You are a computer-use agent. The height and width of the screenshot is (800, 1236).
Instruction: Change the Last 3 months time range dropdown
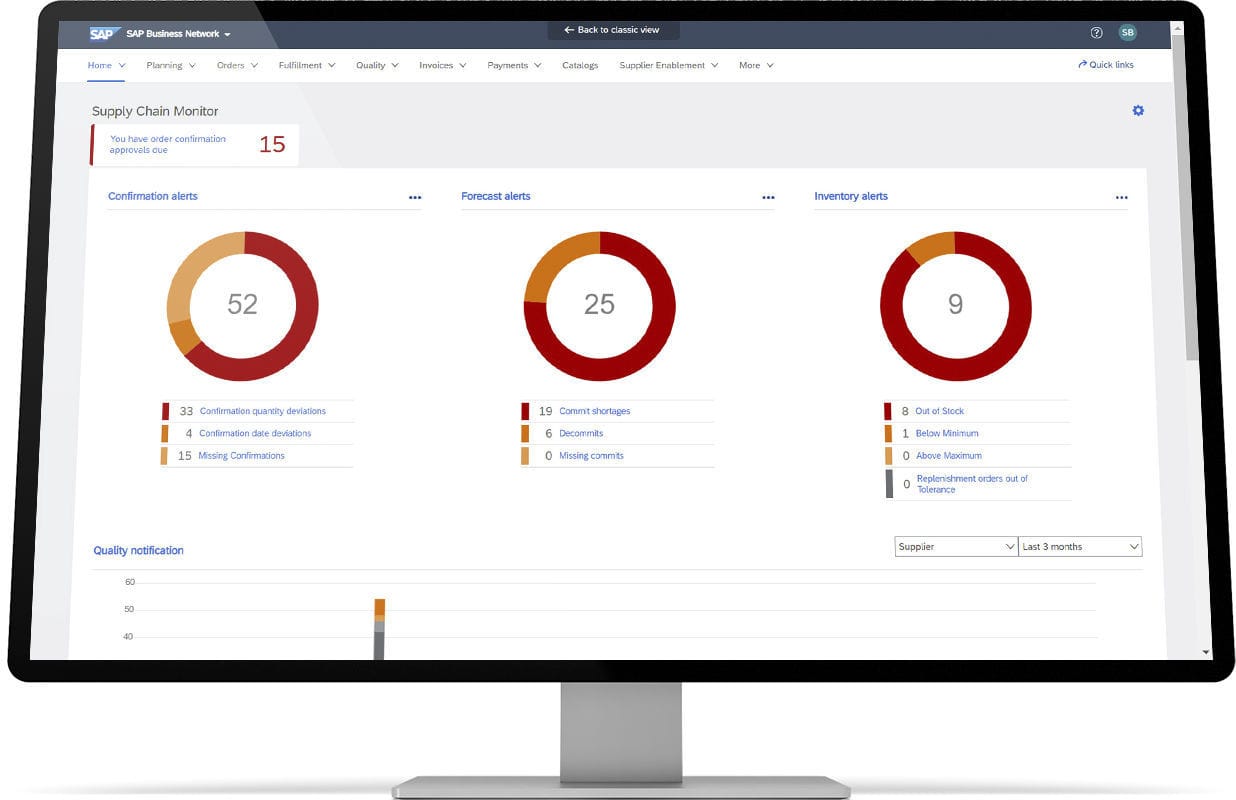pos(1079,546)
